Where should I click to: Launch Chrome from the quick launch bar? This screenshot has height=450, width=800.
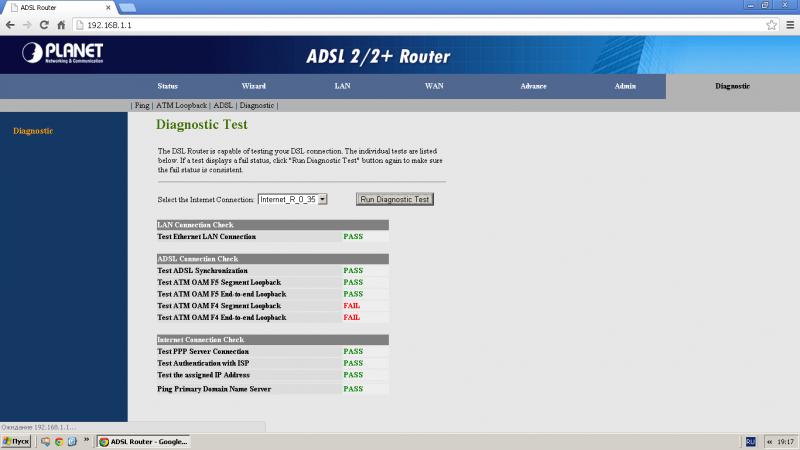click(59, 441)
